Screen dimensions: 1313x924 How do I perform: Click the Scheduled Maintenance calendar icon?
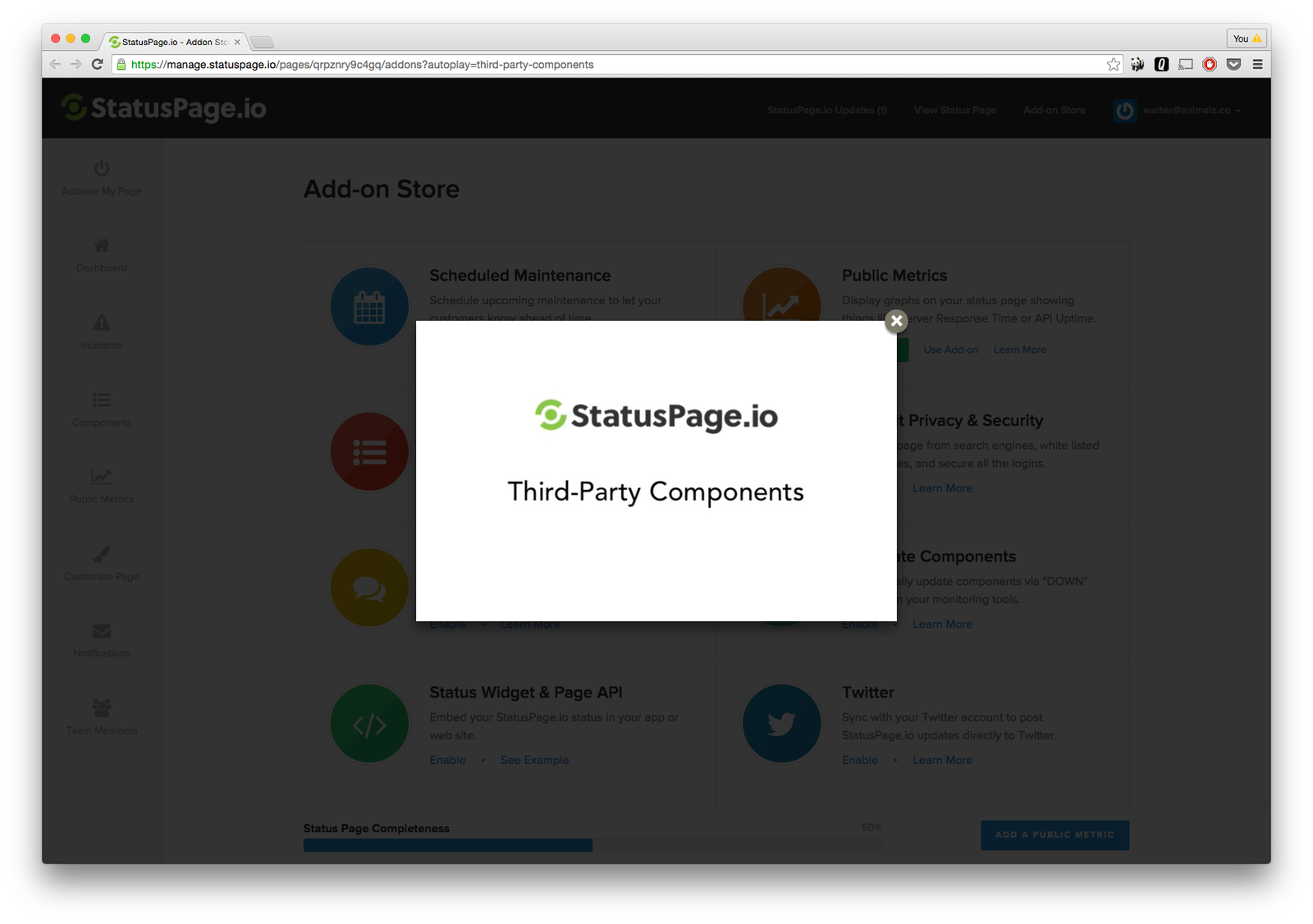[x=369, y=307]
